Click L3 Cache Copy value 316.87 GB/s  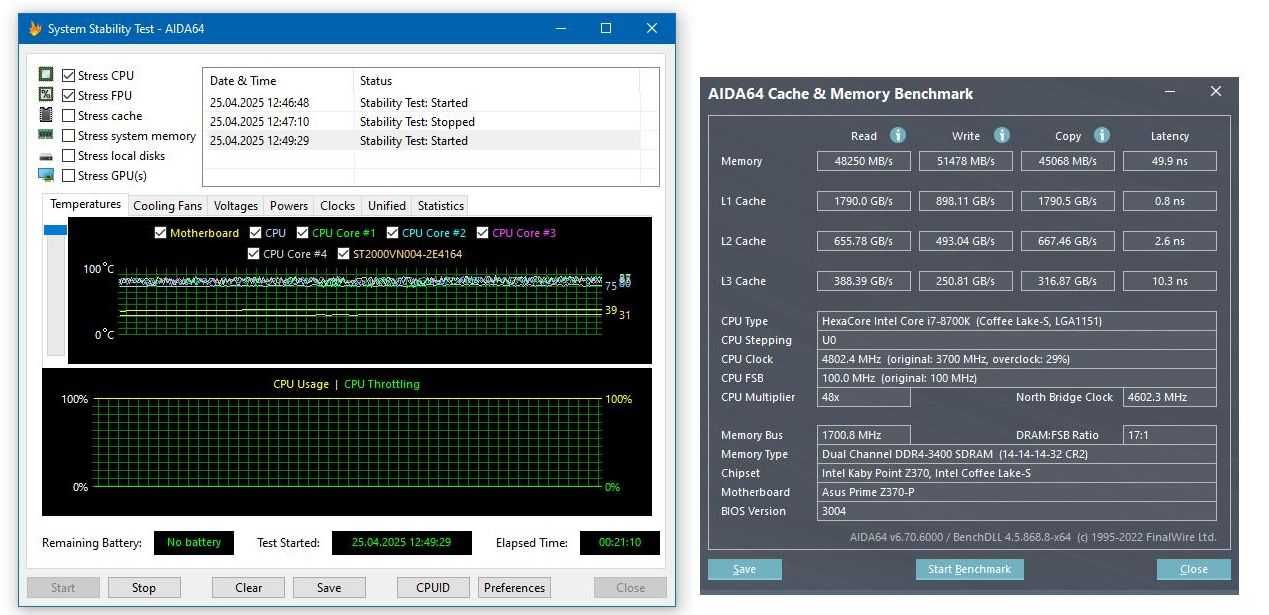tap(1067, 281)
